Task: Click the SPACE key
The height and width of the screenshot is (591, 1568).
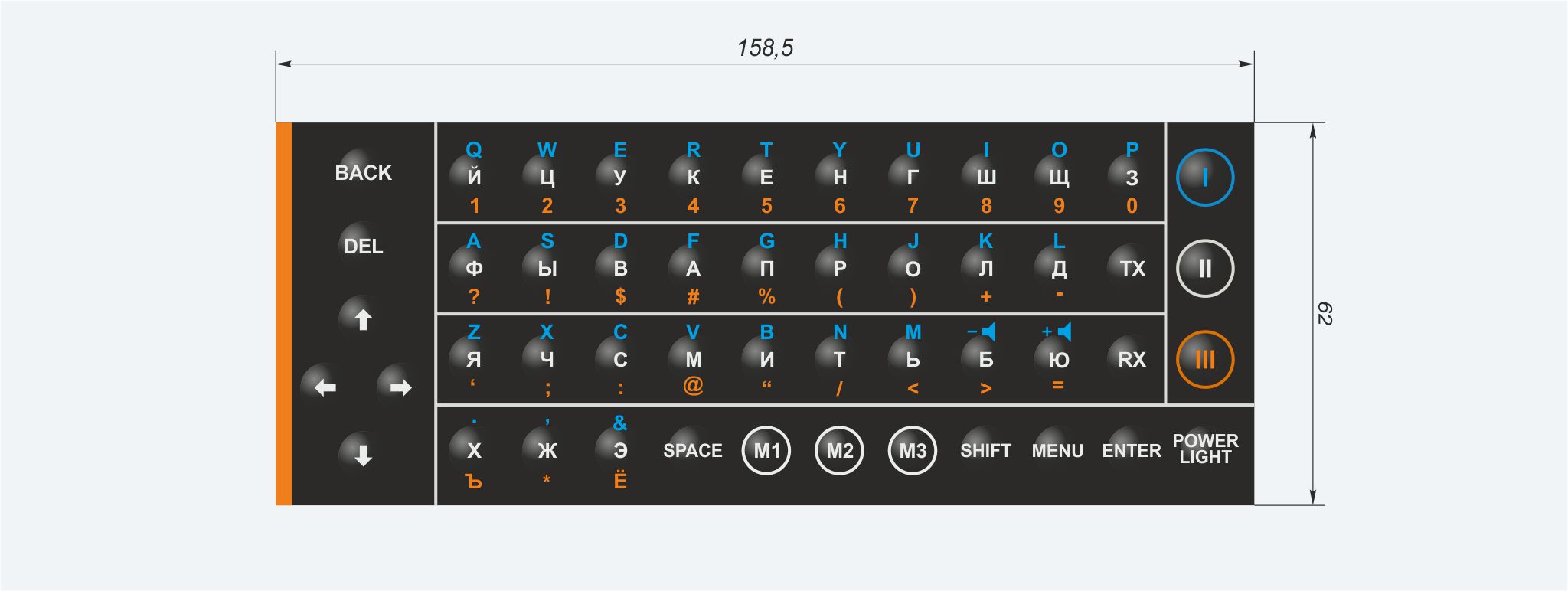Action: (693, 450)
